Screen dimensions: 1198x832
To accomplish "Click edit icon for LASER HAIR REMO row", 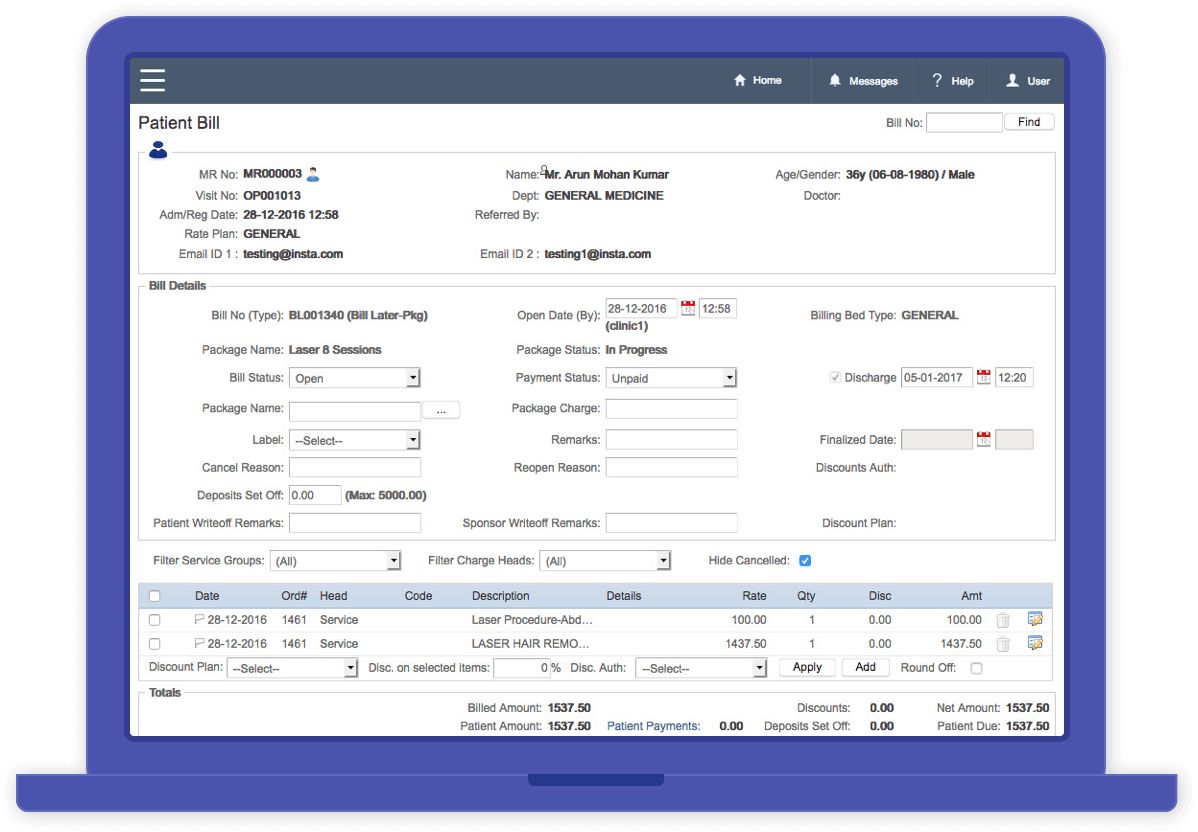I will pos(1035,643).
